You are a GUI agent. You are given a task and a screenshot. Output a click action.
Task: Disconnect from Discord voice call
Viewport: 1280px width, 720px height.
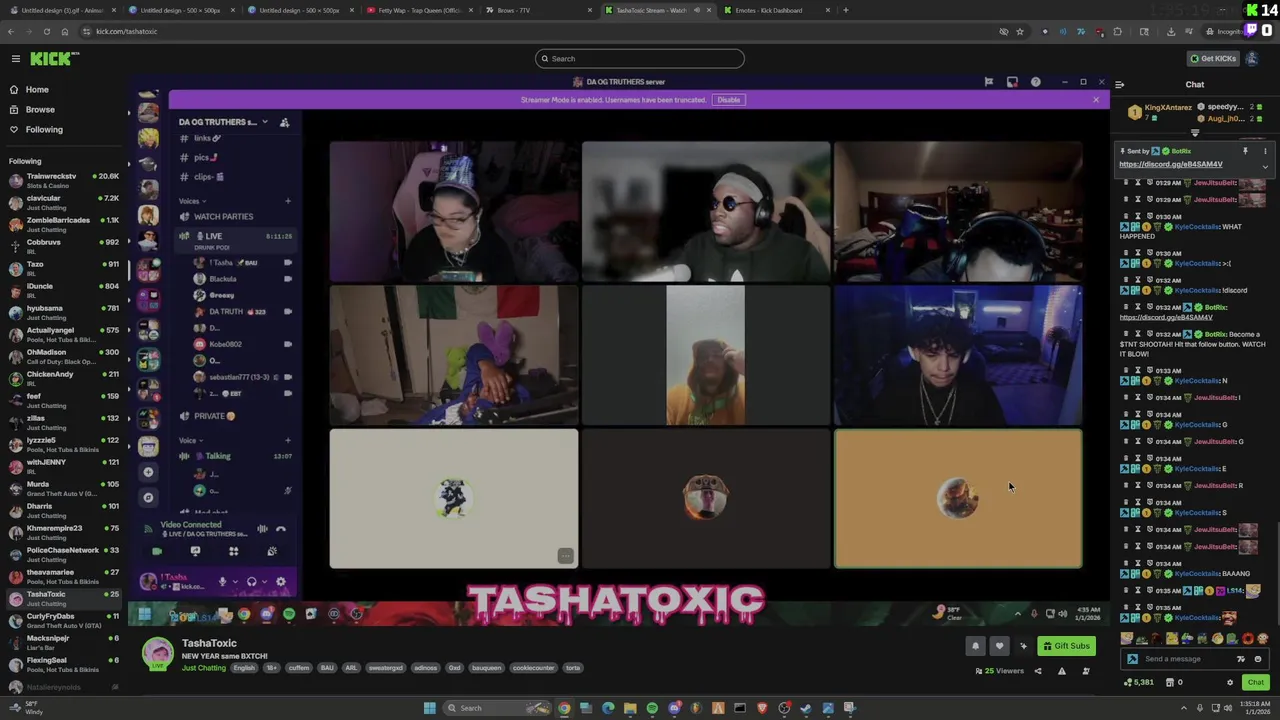281,529
